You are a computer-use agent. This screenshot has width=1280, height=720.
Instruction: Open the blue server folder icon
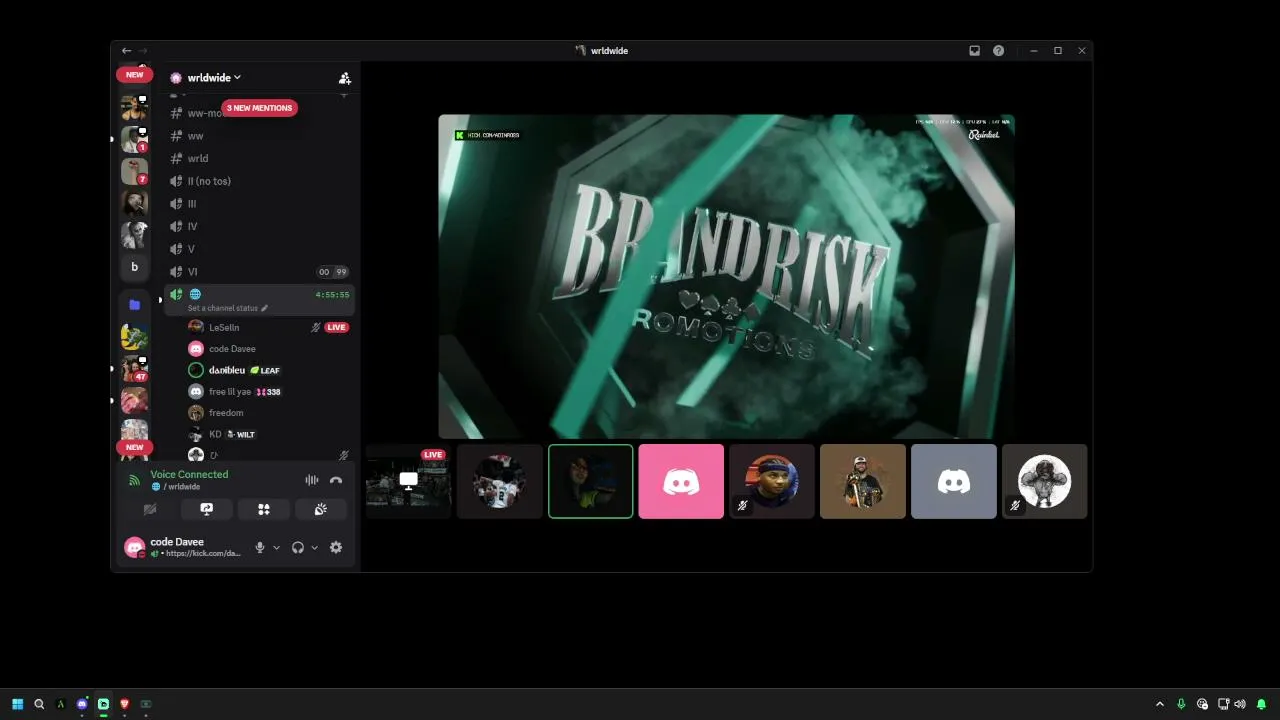tap(134, 304)
